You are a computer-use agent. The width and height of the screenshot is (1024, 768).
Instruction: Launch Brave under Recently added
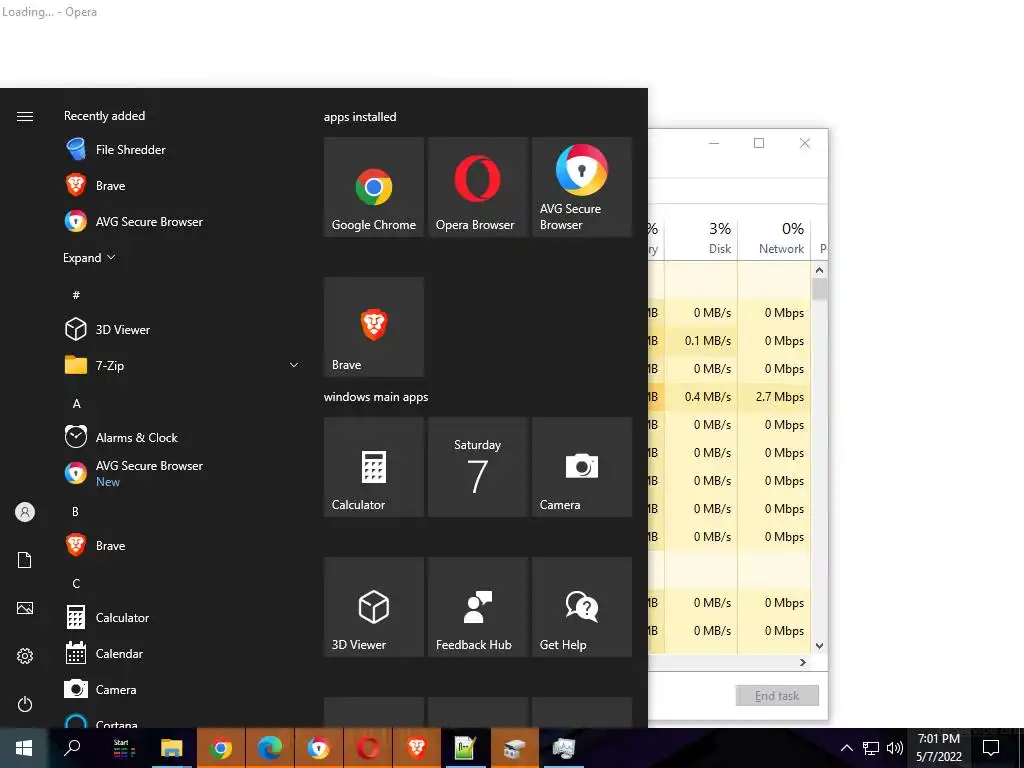[182, 185]
